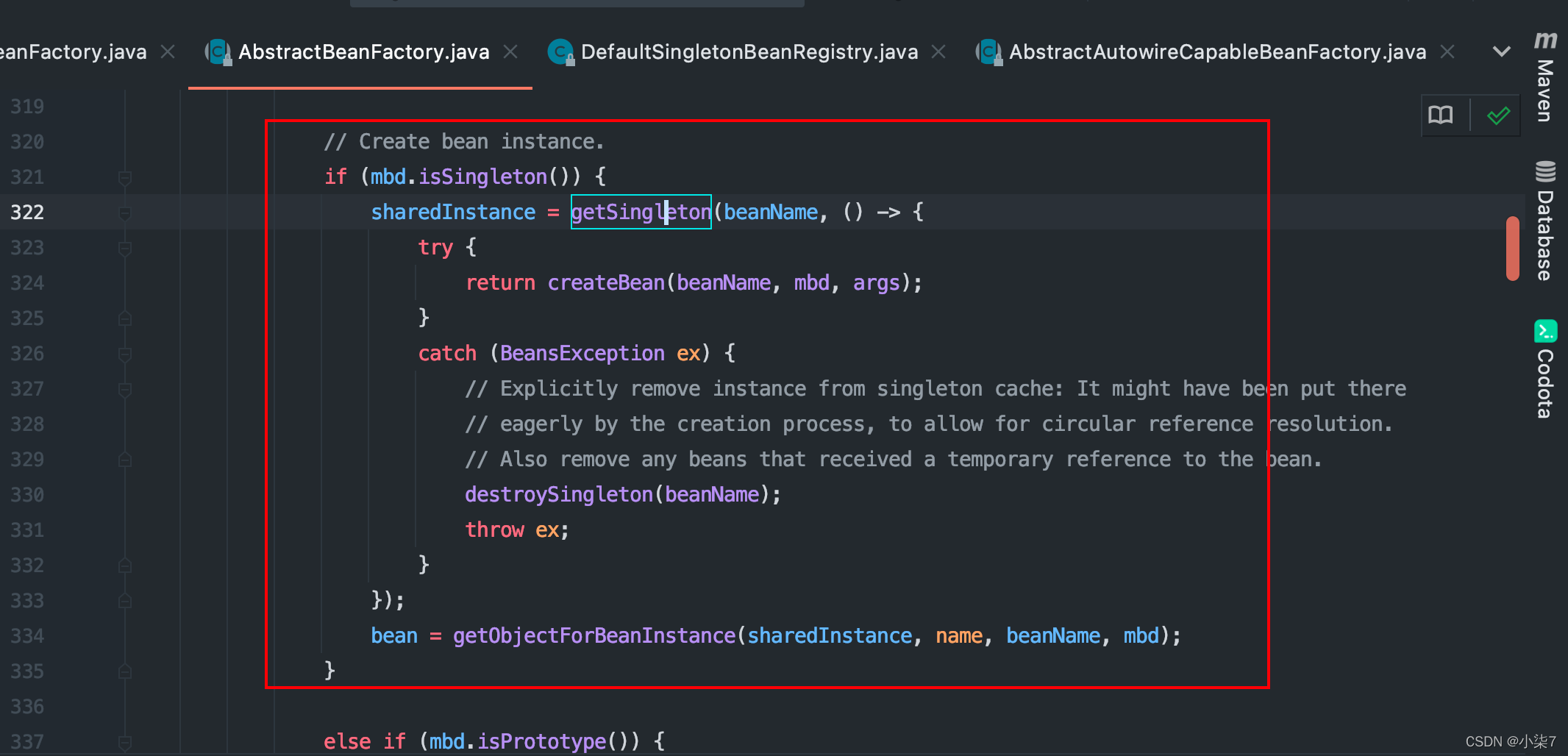1568x756 pixels.
Task: Click the green inspections checkmark icon
Action: 1498,115
